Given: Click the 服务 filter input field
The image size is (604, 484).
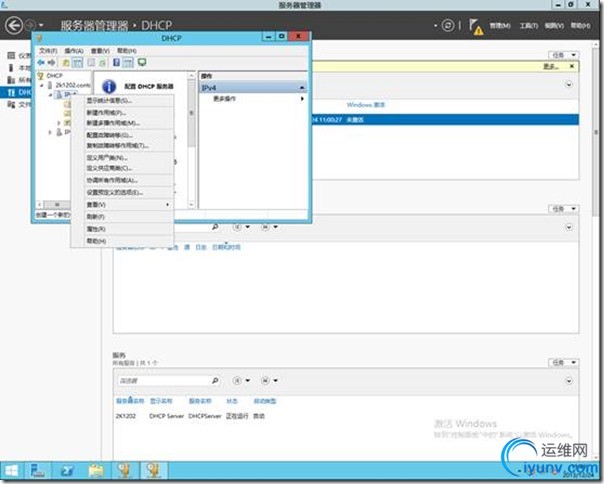Looking at the screenshot, I should click(x=164, y=381).
